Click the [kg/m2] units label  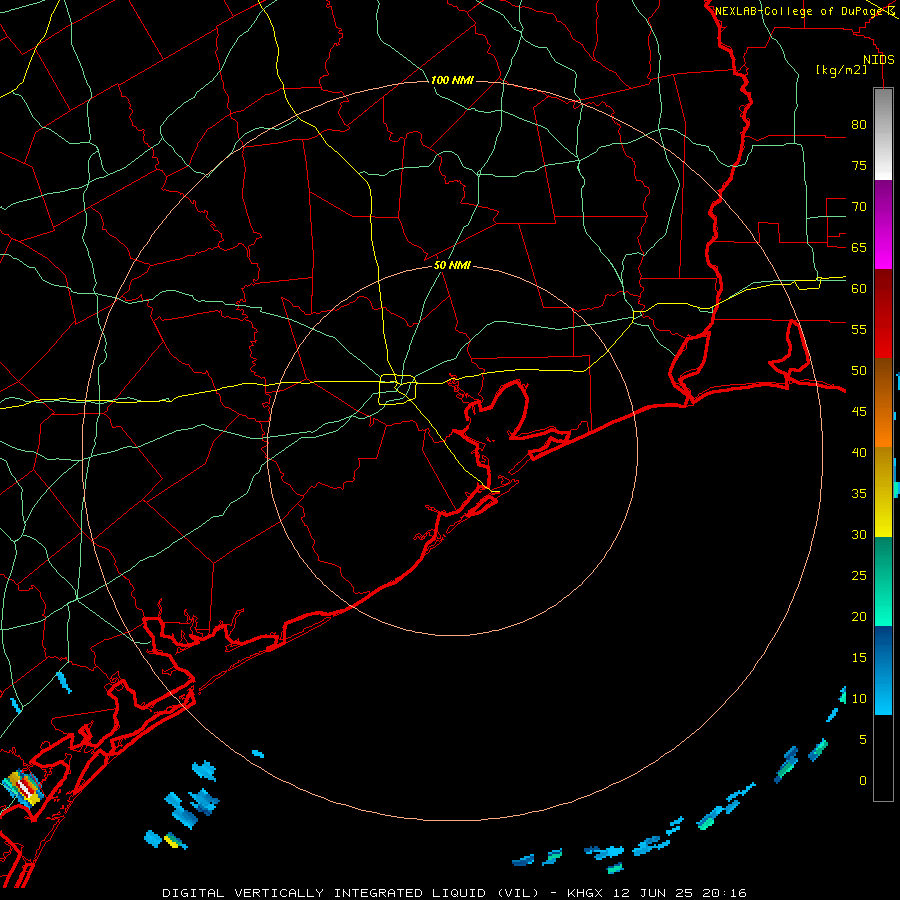(841, 70)
